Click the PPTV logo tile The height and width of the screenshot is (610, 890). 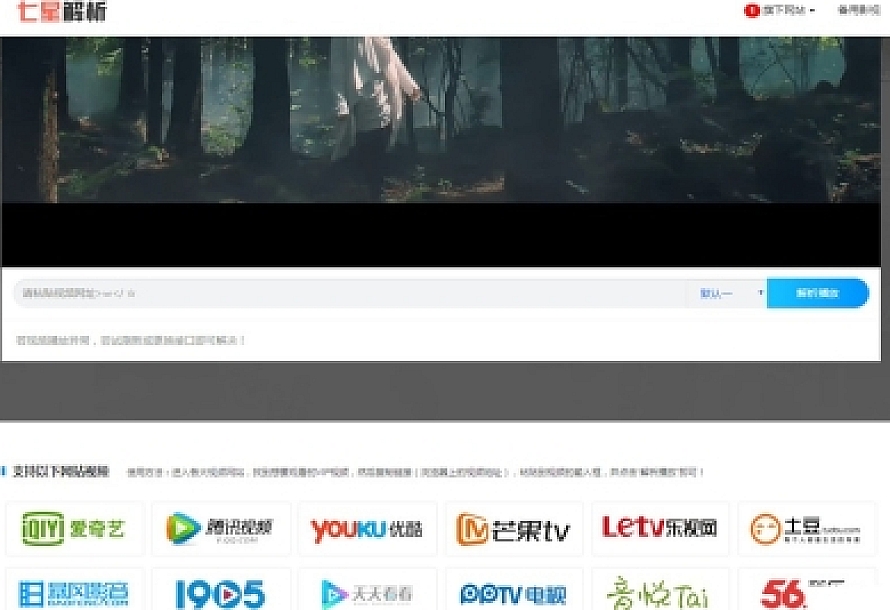coord(513,592)
